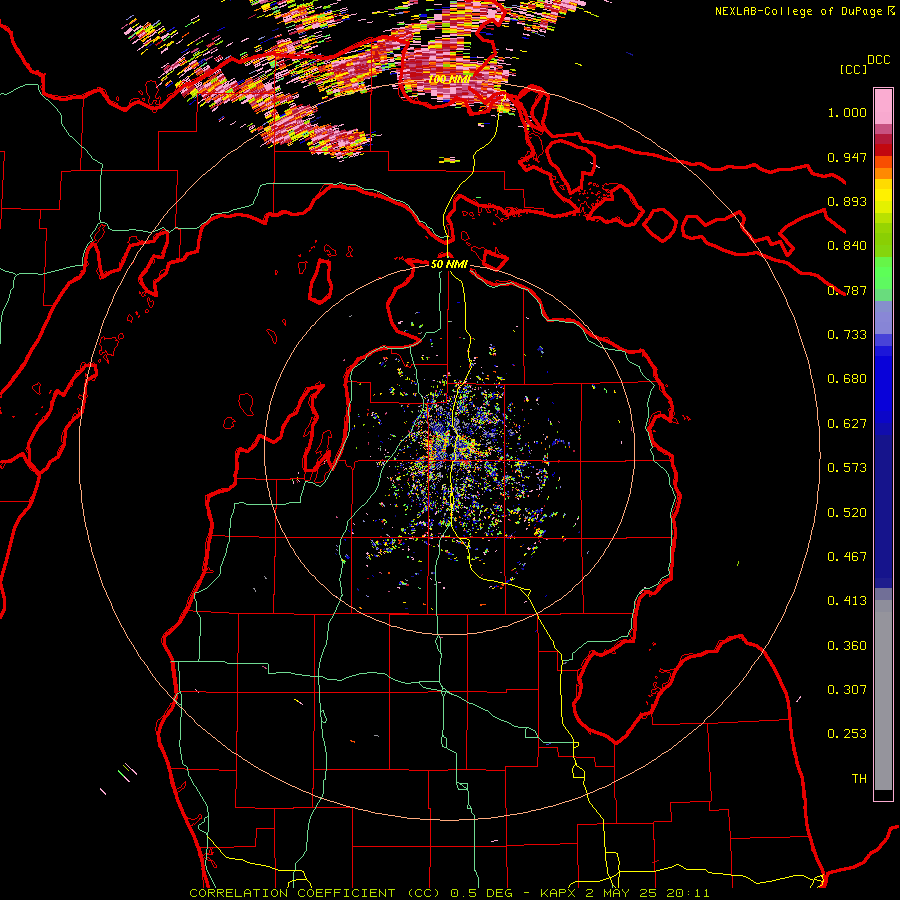Select the 0.520 colorbar value label
Viewport: 900px width, 900px height.
click(847, 513)
